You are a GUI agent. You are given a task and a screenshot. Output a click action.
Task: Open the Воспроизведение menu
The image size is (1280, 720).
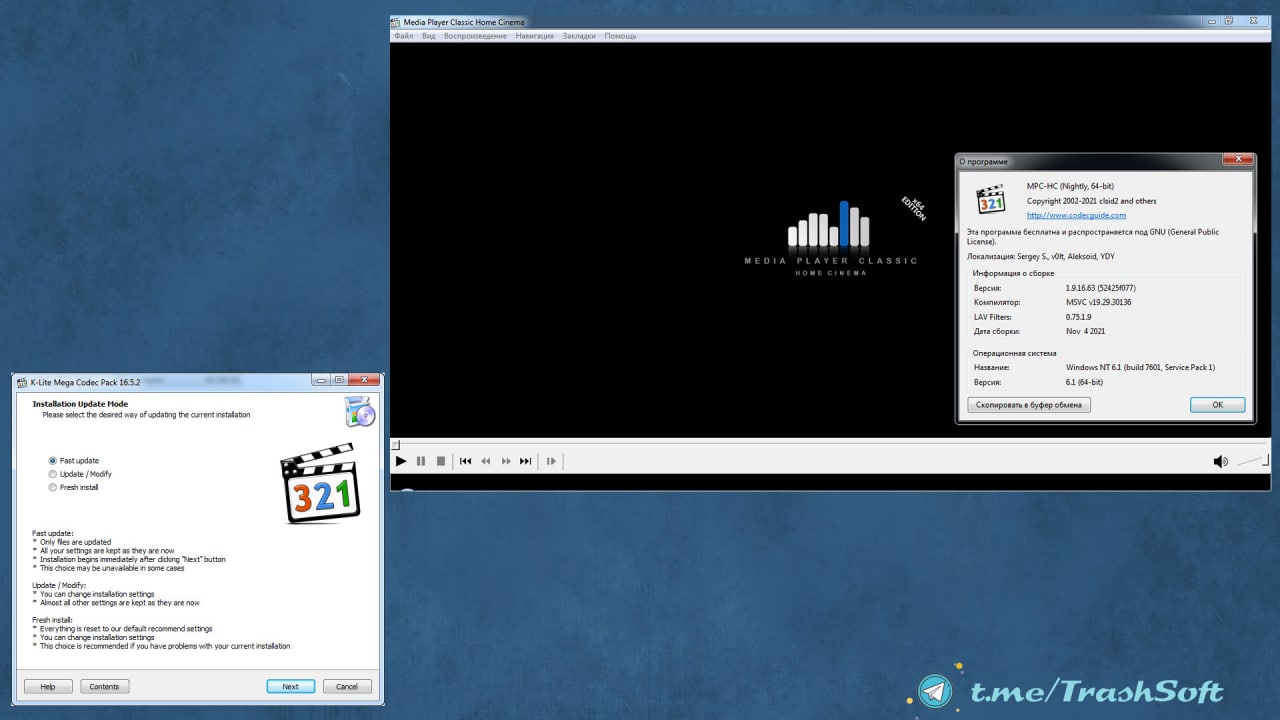[475, 36]
